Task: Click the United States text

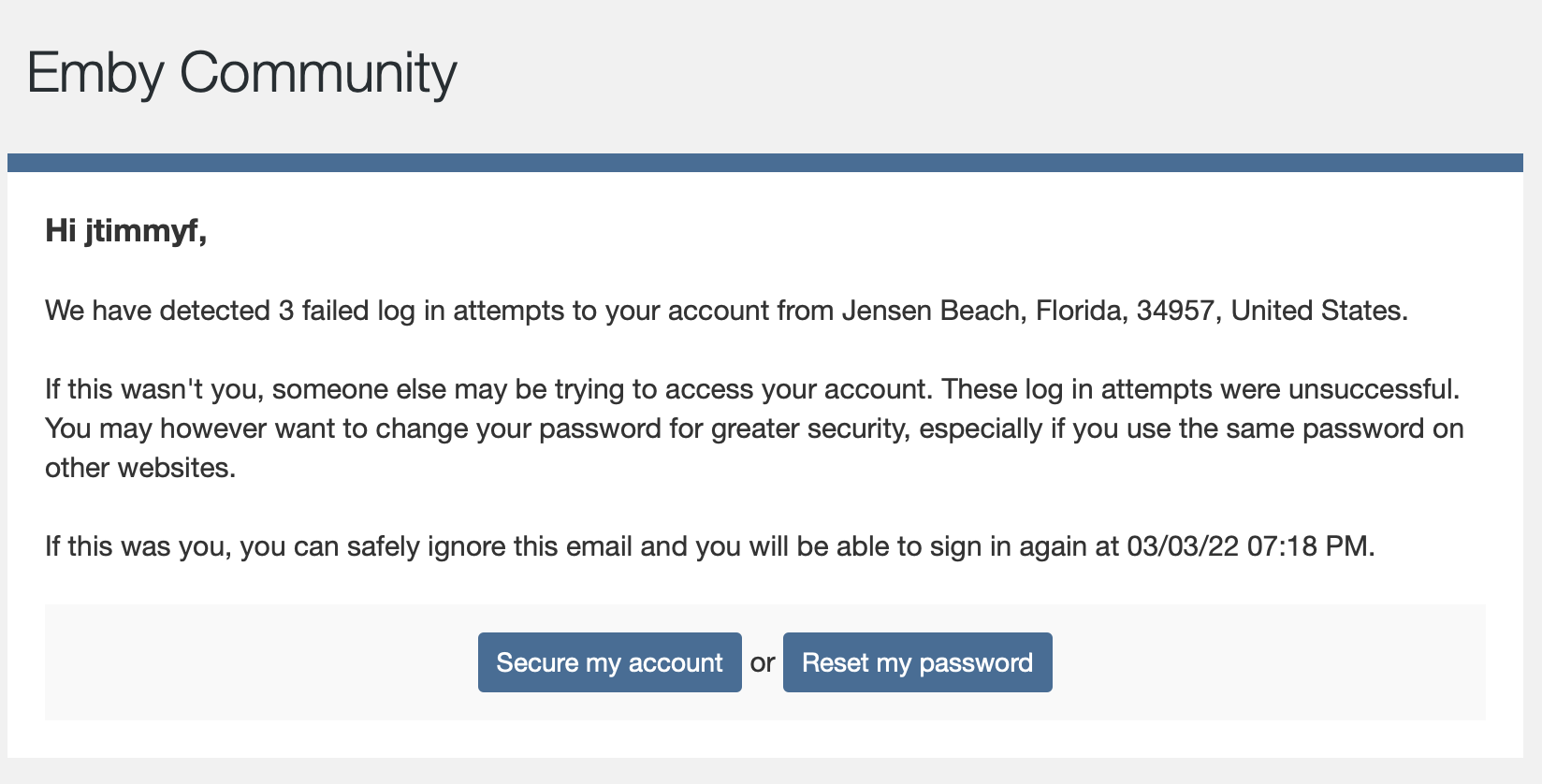Action: pos(1317,311)
